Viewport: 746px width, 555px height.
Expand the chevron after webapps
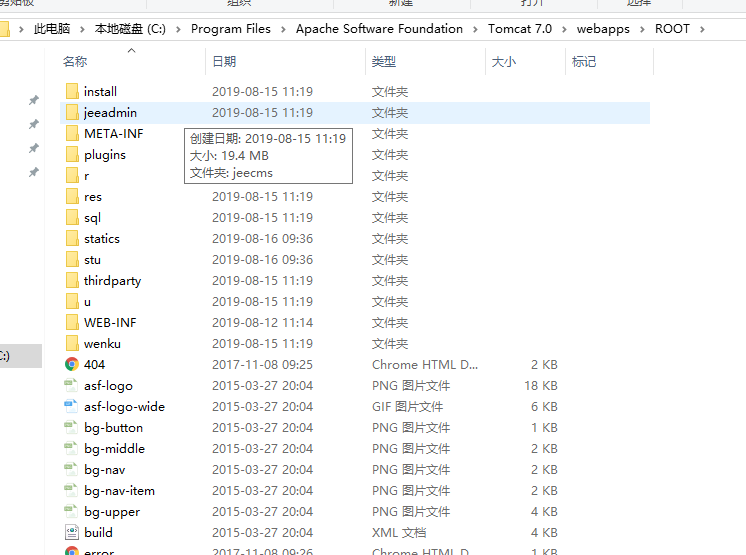coord(642,29)
